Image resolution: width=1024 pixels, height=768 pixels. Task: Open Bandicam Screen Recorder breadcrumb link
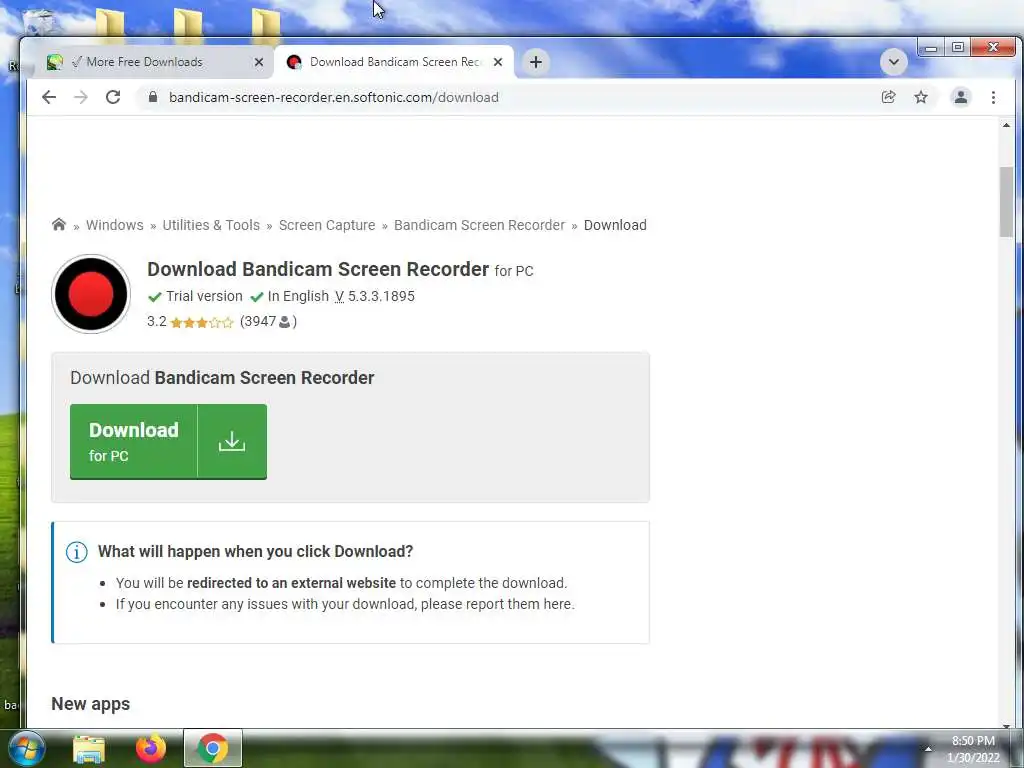[479, 225]
